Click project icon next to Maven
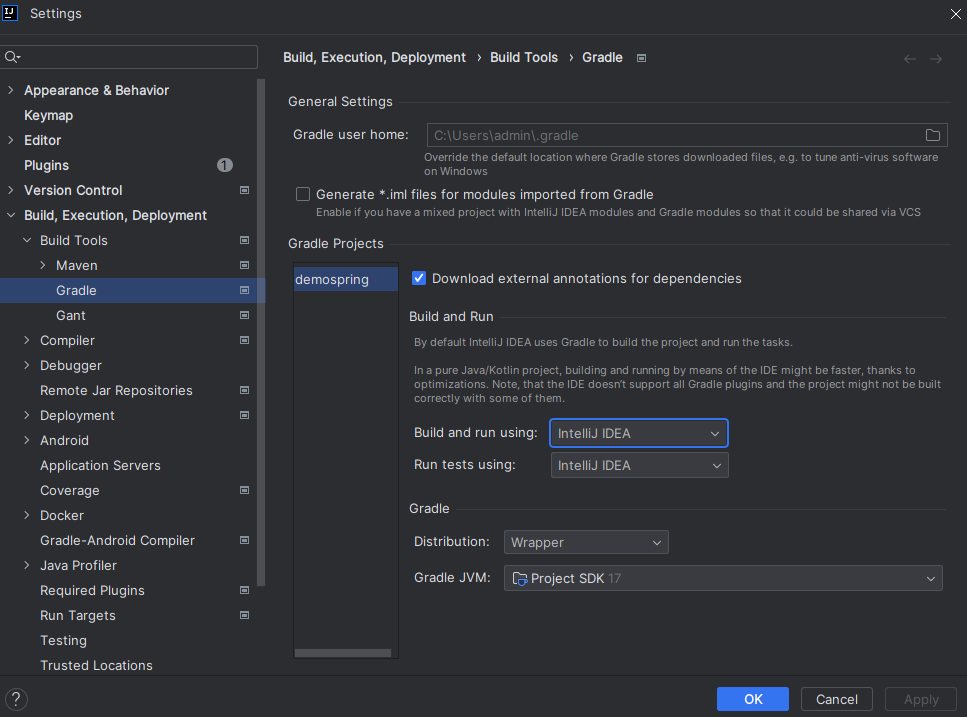967x717 pixels. pyautogui.click(x=244, y=265)
